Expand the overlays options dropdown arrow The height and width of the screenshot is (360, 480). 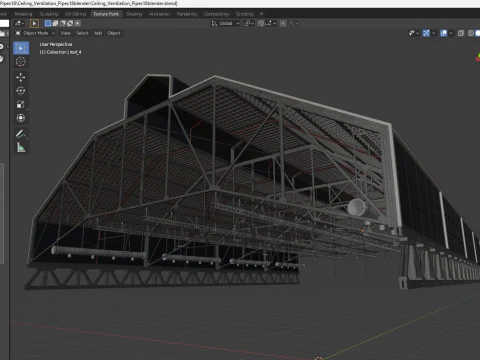click(451, 33)
